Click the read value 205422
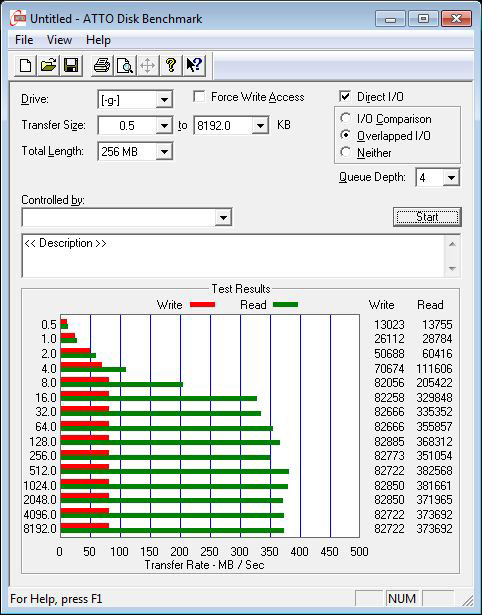Viewport: 482px width, 615px height. coord(434,383)
